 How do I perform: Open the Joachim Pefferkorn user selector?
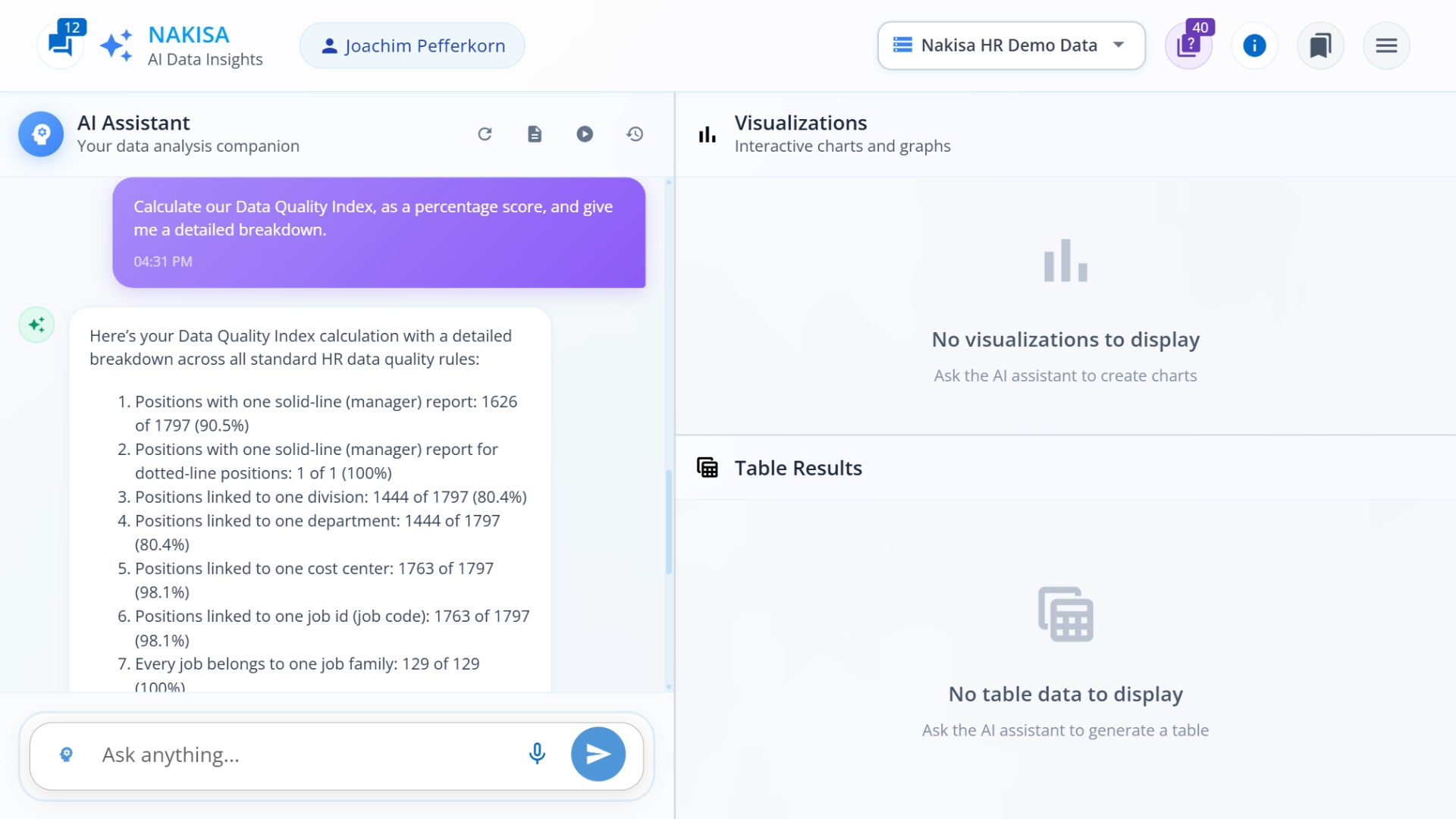tap(412, 45)
